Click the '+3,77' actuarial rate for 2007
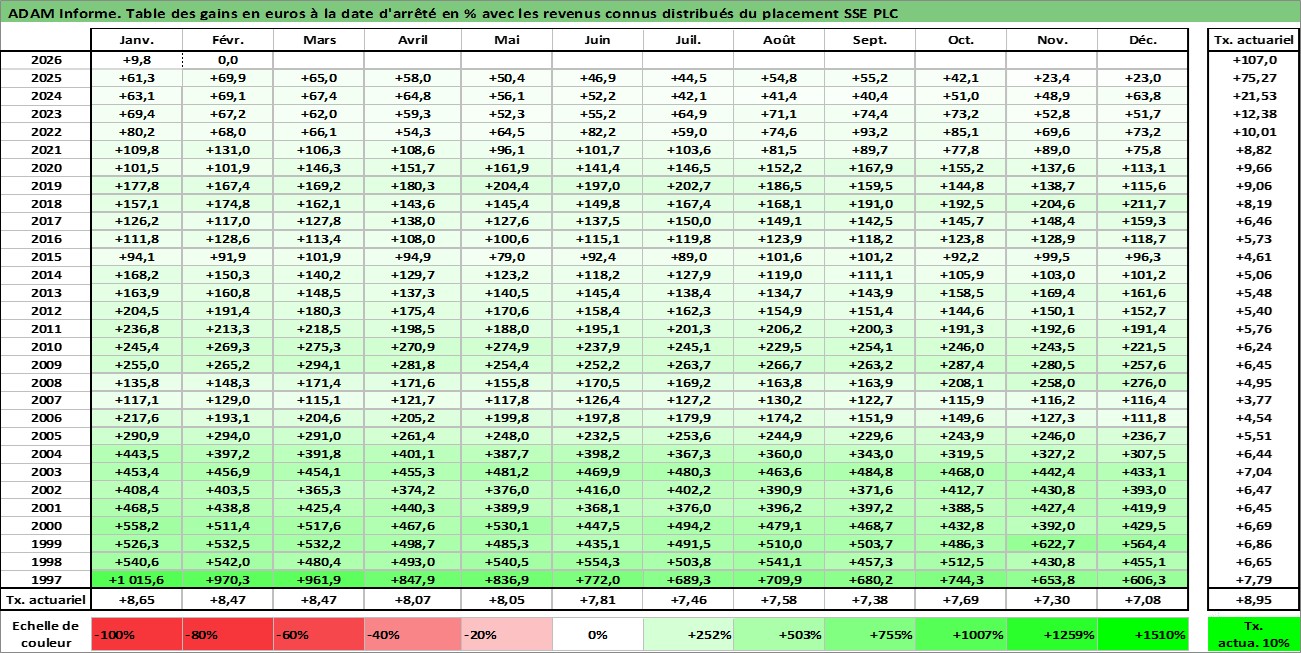This screenshot has height=653, width=1301. tap(1253, 400)
